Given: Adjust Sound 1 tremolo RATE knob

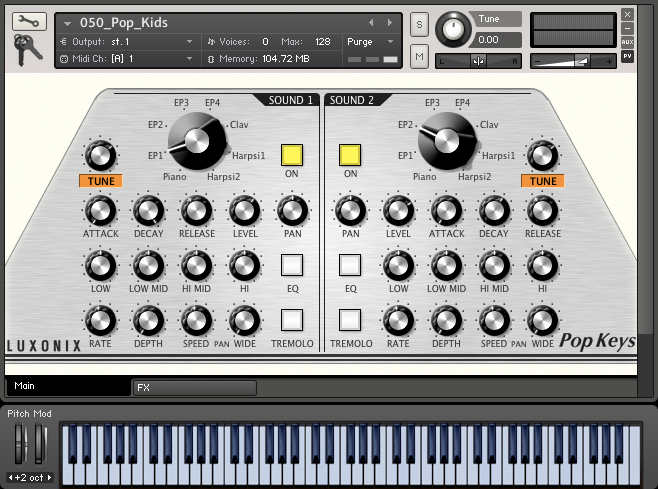Looking at the screenshot, I should click(100, 321).
